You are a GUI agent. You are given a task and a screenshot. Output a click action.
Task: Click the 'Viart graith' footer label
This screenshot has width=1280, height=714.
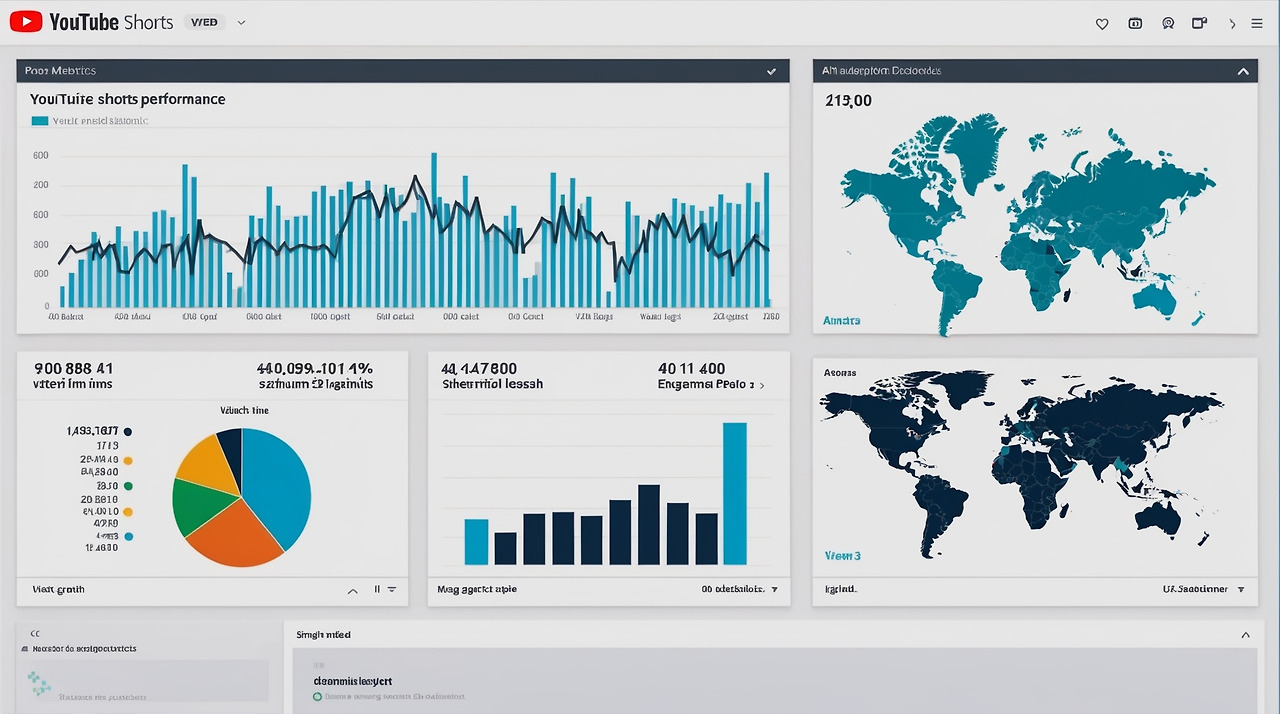click(x=58, y=590)
